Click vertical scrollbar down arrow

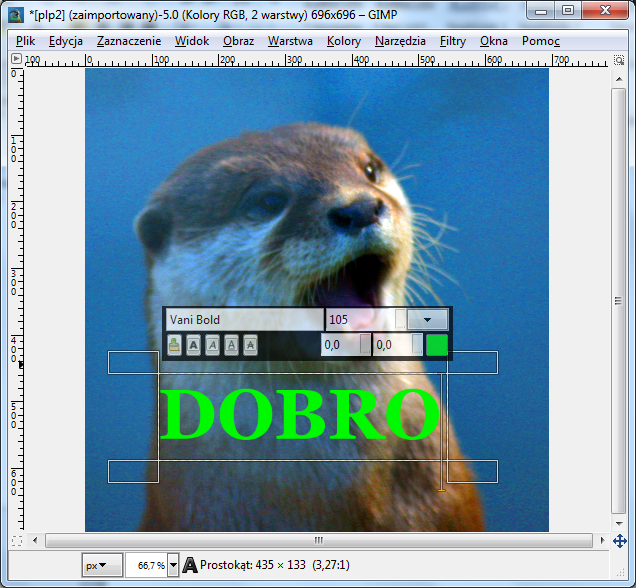click(x=619, y=523)
